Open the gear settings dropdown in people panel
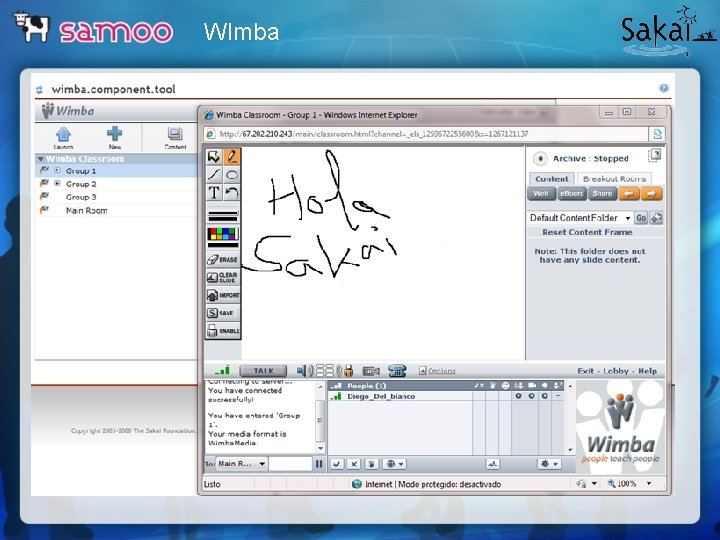Viewport: 720px width, 540px height. [x=549, y=464]
